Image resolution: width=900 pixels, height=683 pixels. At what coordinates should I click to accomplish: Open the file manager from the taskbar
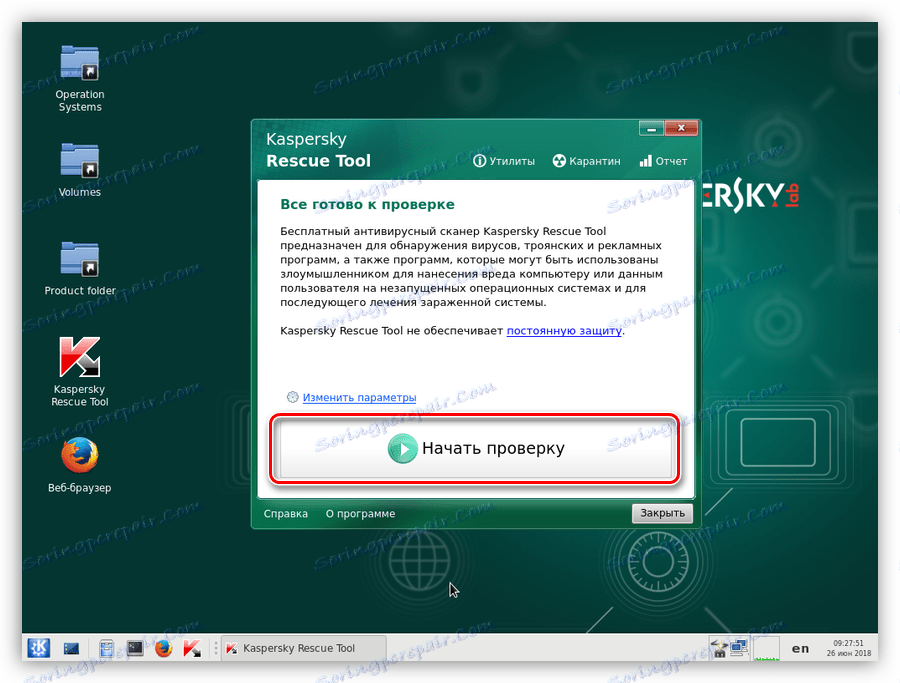[105, 648]
